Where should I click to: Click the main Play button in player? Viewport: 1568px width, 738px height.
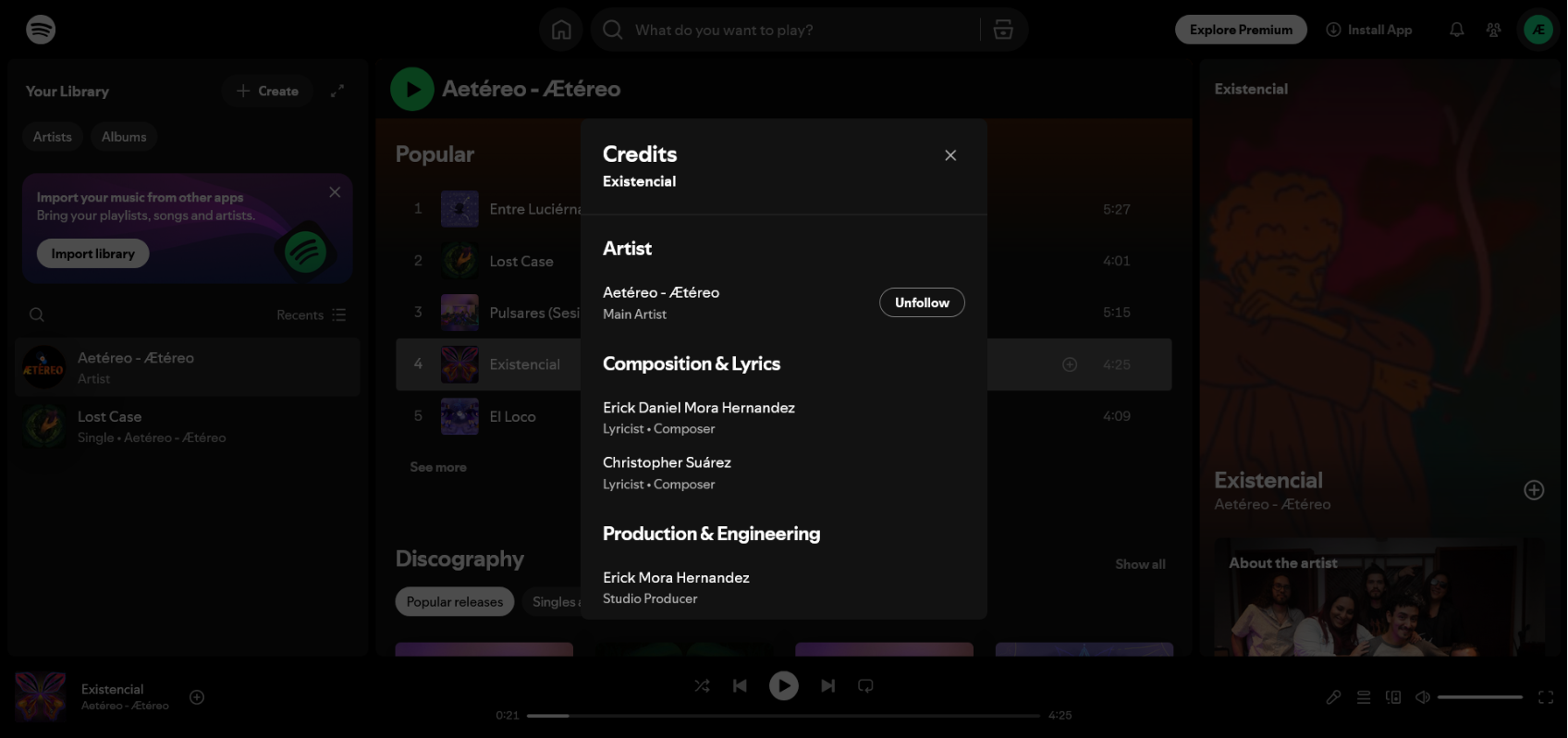784,685
